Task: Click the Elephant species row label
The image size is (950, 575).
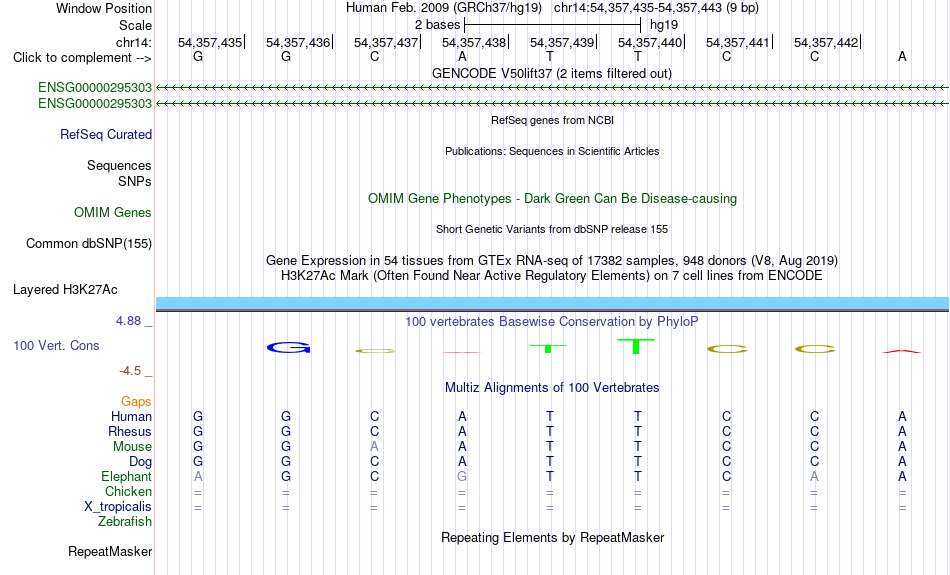Action: 127,477
